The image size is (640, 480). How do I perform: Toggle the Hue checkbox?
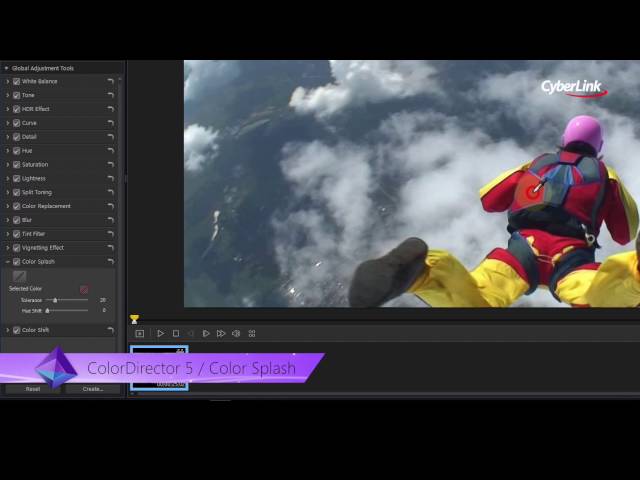16,151
